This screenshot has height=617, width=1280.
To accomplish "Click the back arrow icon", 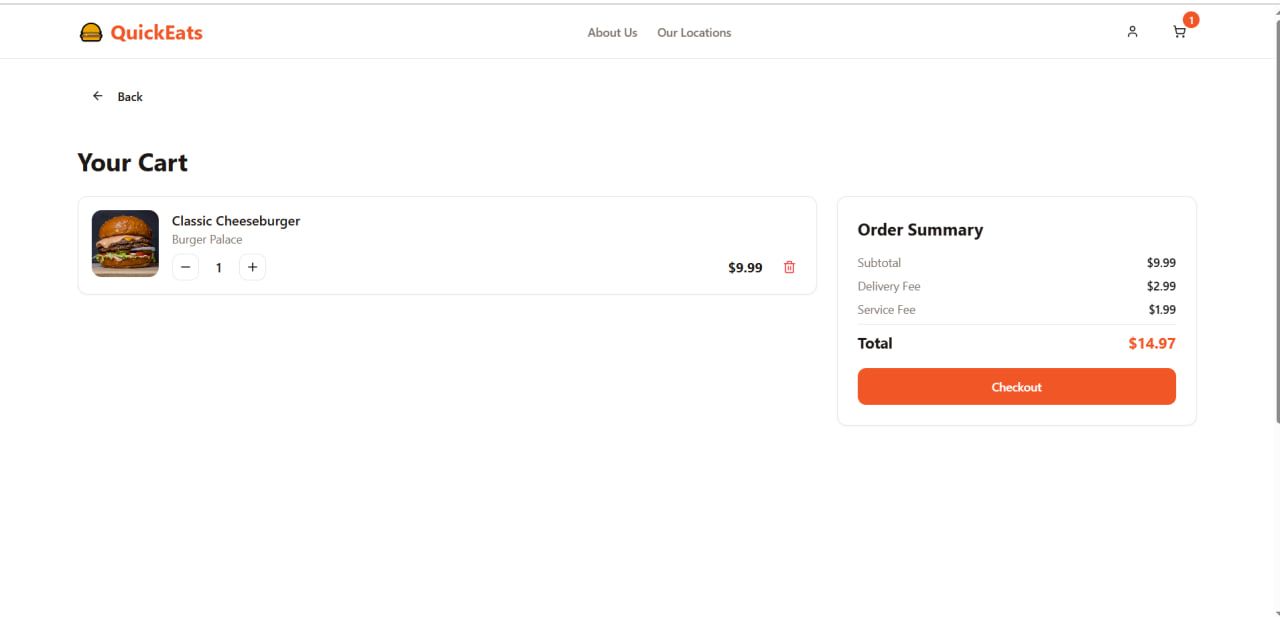I will point(98,96).
